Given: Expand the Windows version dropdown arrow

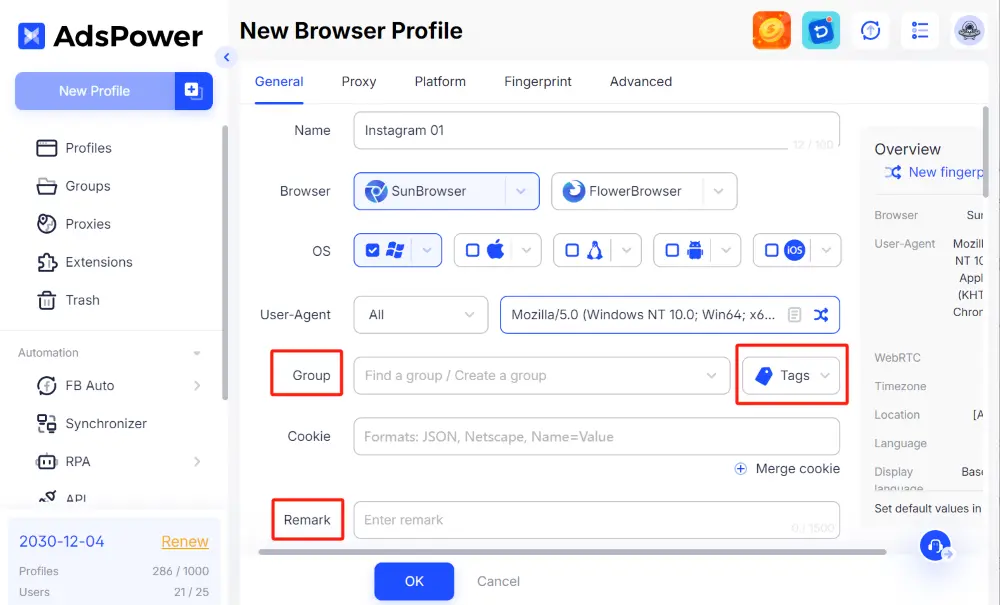Looking at the screenshot, I should tap(427, 250).
